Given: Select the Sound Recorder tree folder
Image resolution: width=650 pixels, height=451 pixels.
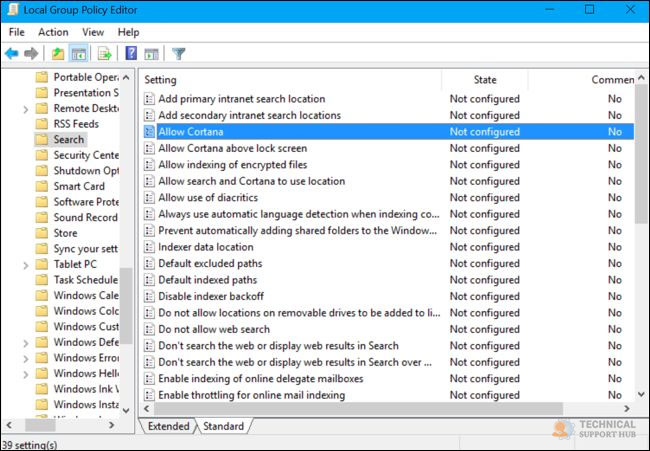Looking at the screenshot, I should pos(85,217).
